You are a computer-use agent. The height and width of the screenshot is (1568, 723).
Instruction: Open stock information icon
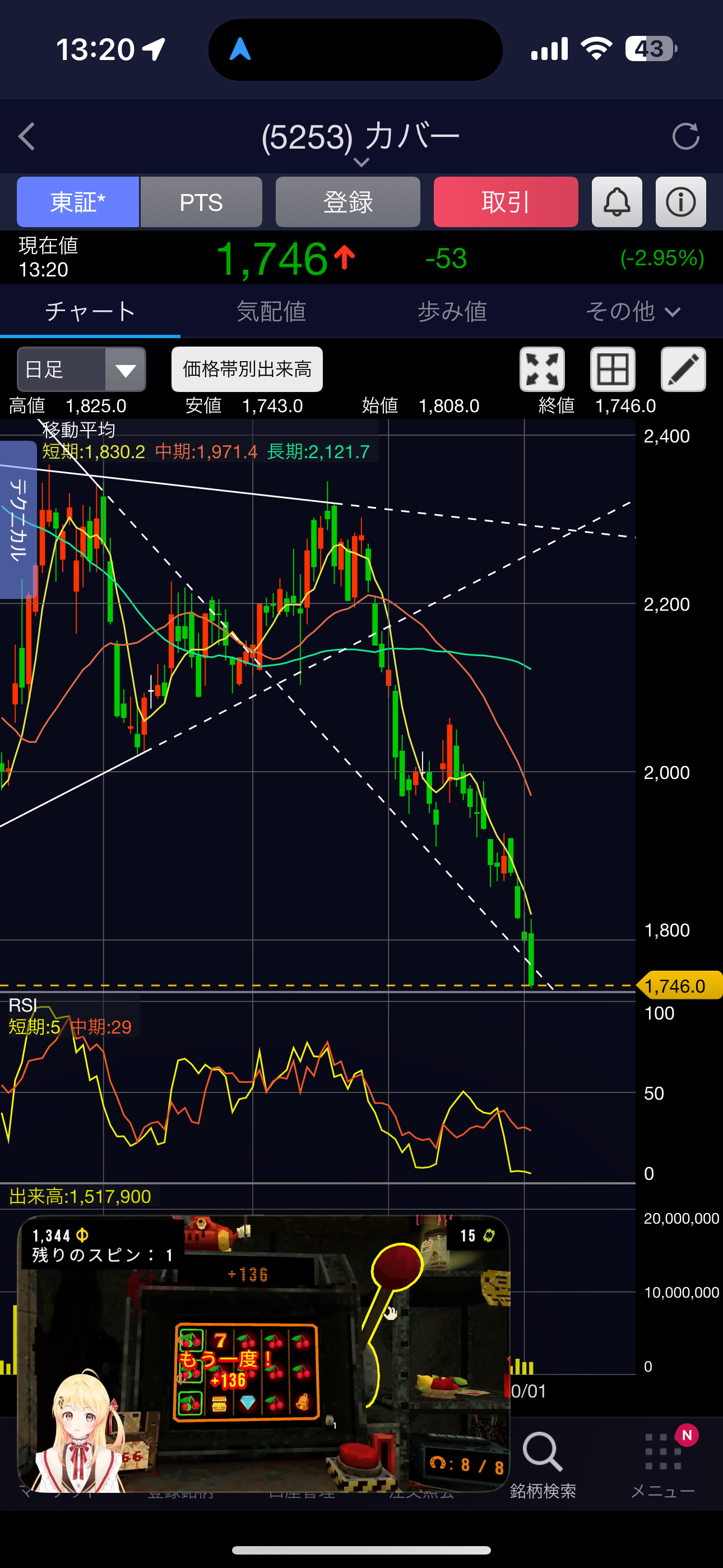[680, 202]
